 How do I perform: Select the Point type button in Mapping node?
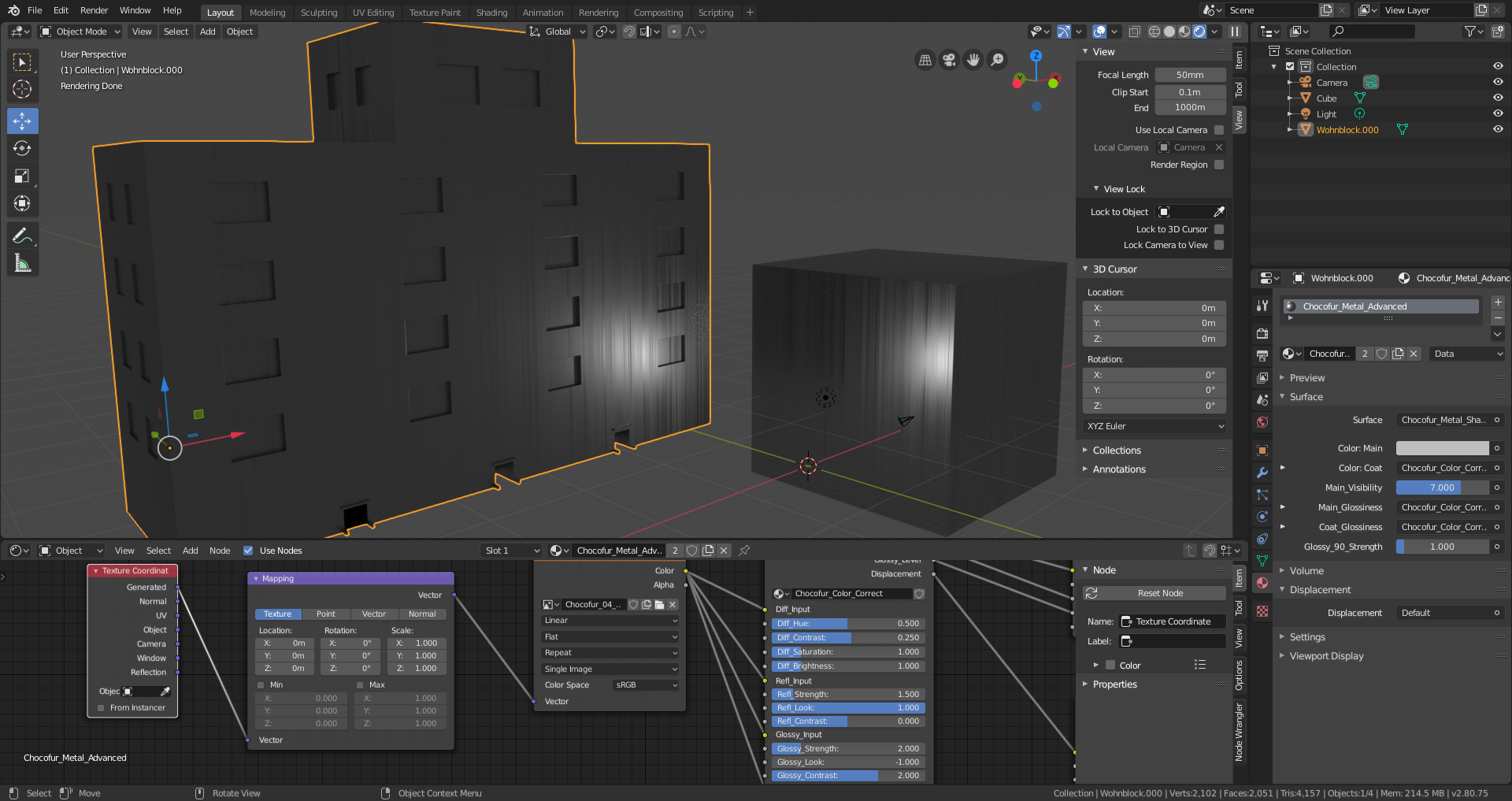(x=325, y=614)
